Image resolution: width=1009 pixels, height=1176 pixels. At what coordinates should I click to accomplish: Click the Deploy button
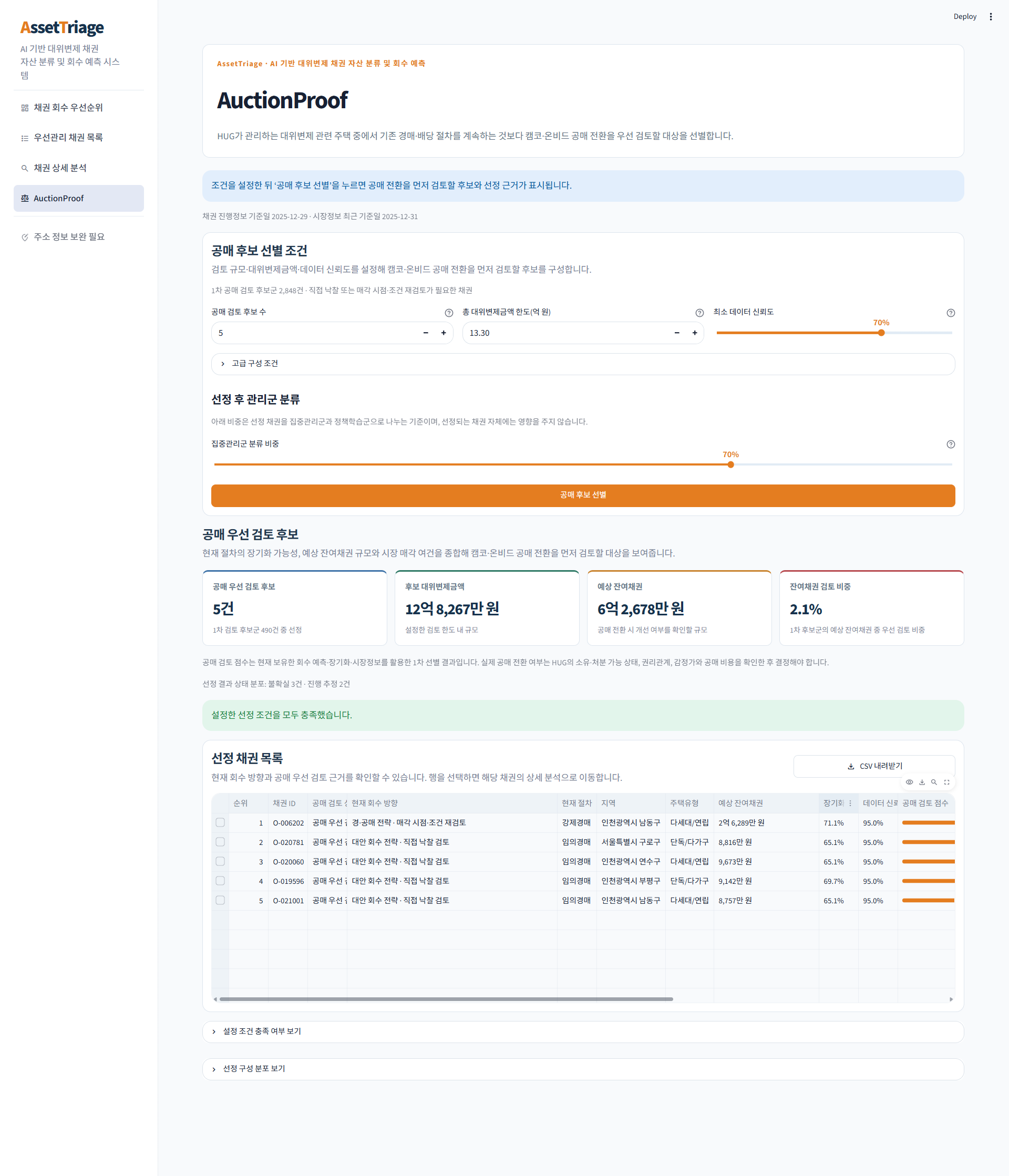965,16
